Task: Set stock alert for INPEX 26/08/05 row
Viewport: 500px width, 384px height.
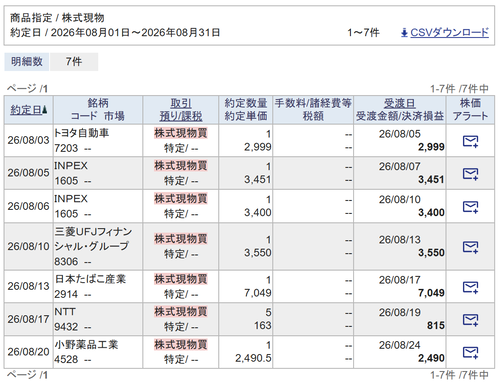Action: [470, 174]
